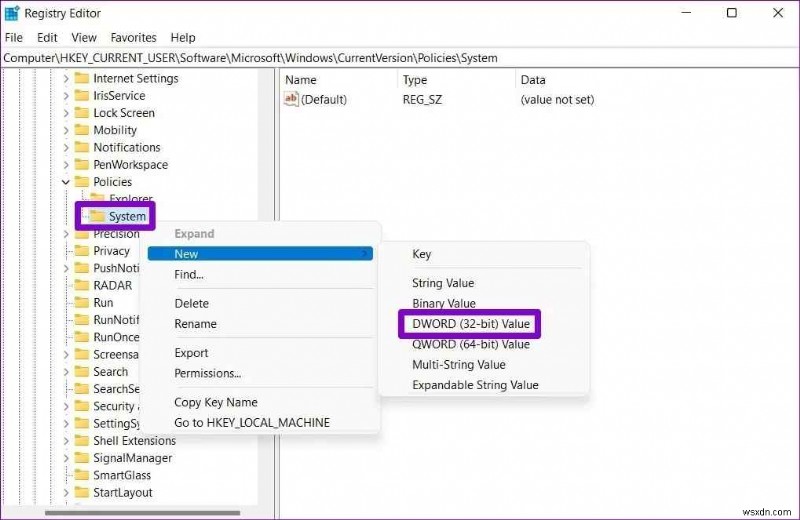Select Expandable String Value
The width and height of the screenshot is (800, 520).
click(475, 385)
